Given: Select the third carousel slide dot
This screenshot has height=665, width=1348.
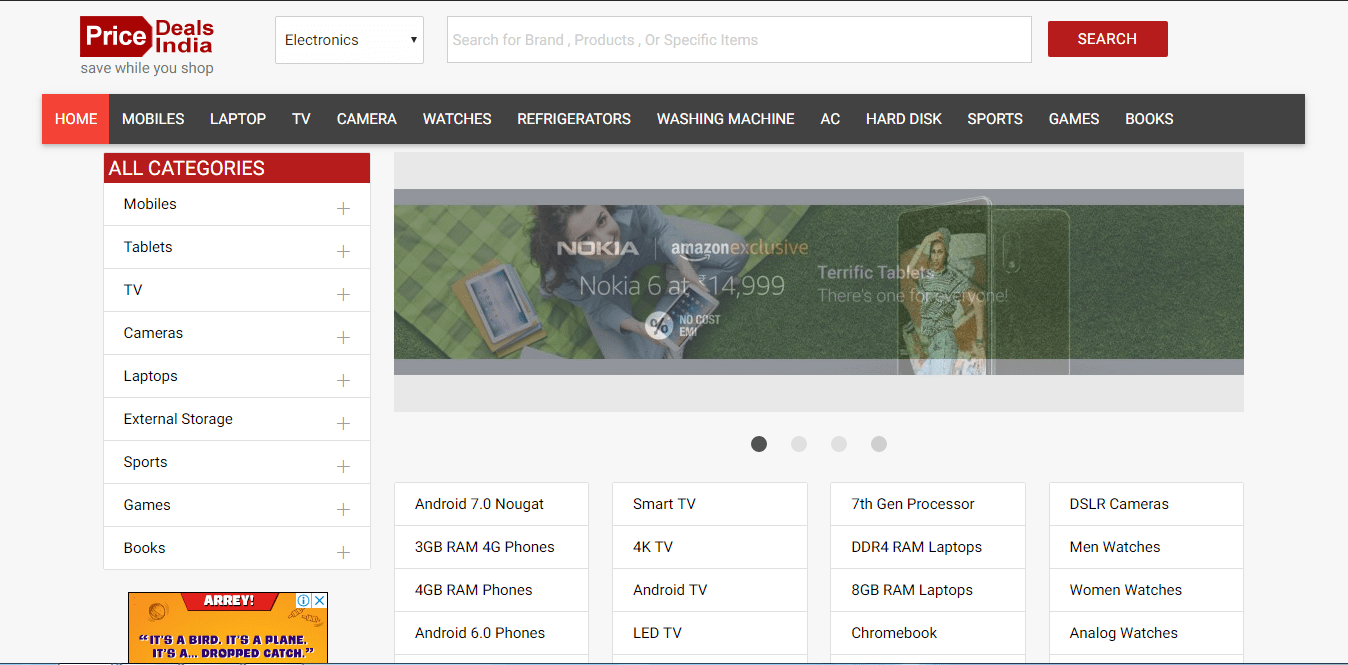Looking at the screenshot, I should pyautogui.click(x=839, y=444).
